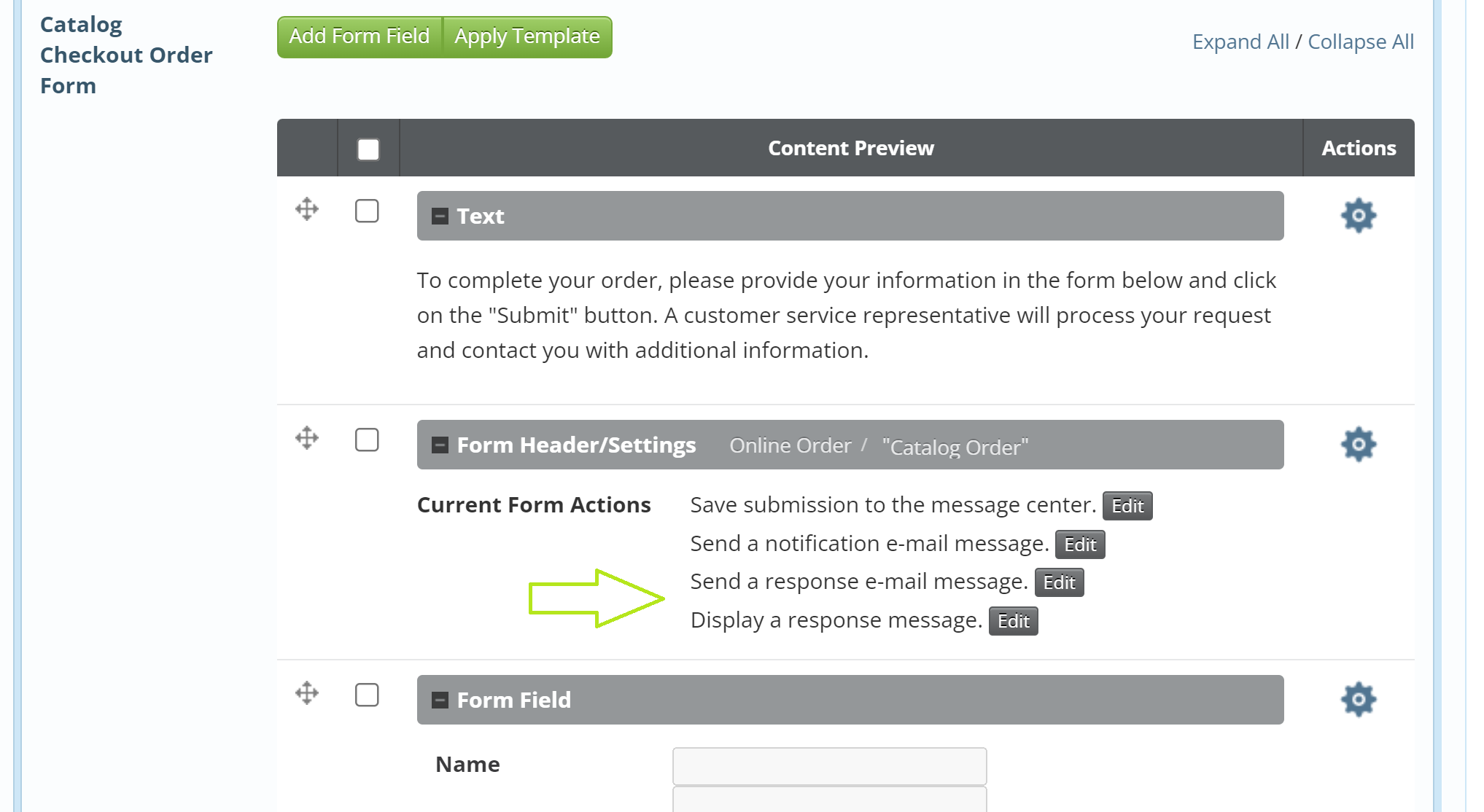The height and width of the screenshot is (812, 1484).
Task: Click move handle of Form Header/Settings row
Action: click(x=307, y=438)
